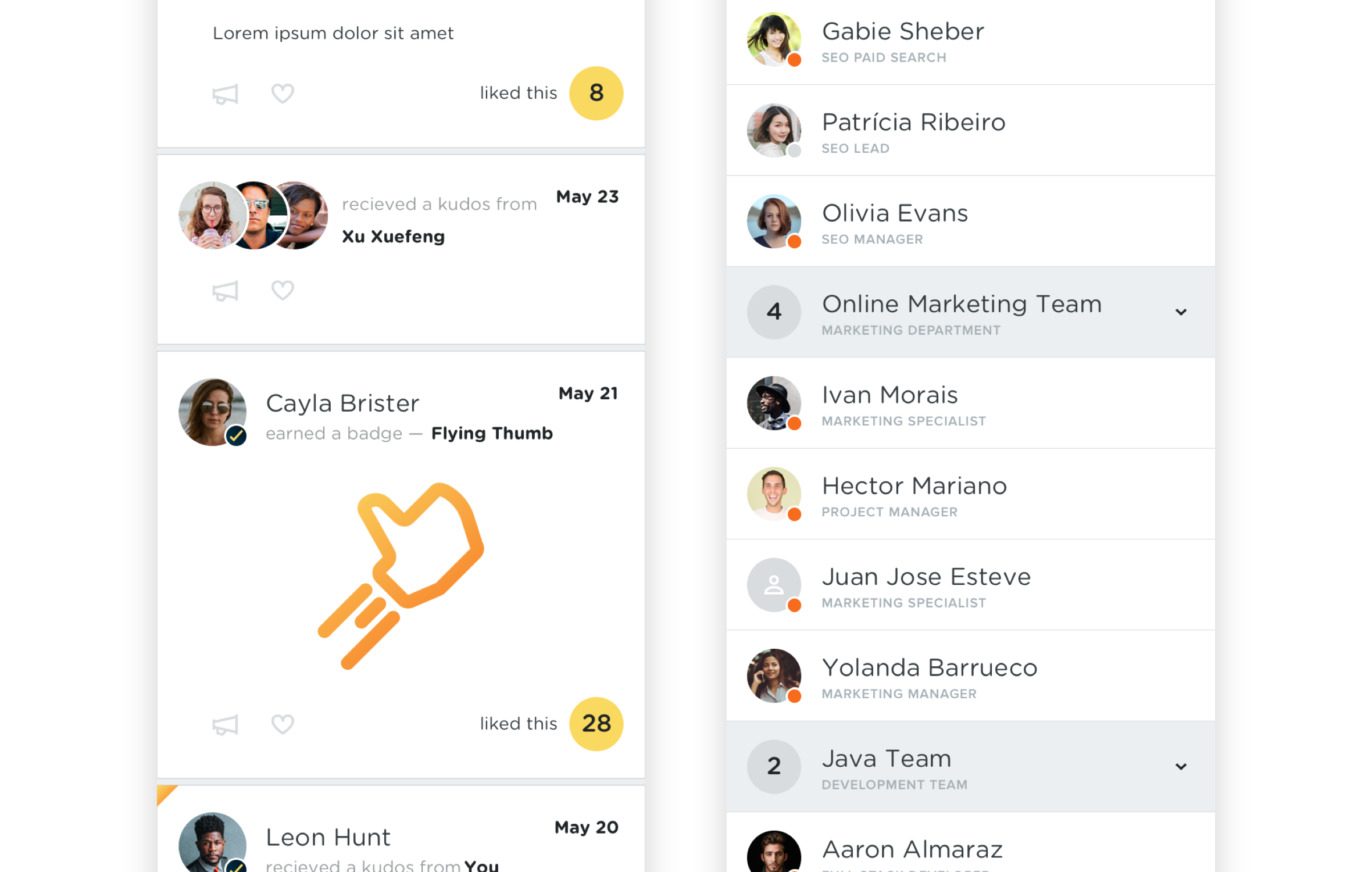
Task: Toggle the heart on the Xu Xuefeng kudos post
Action: click(x=283, y=290)
